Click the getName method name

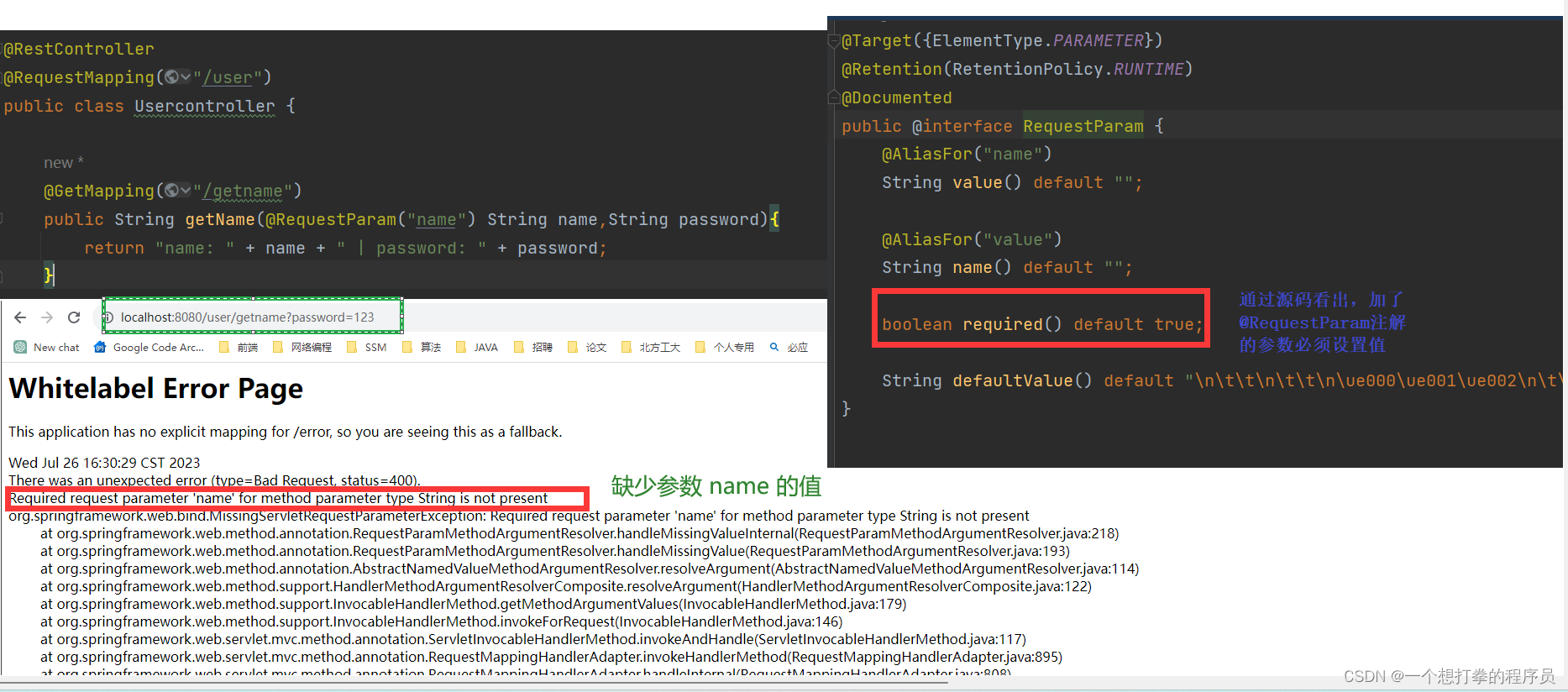[x=220, y=219]
